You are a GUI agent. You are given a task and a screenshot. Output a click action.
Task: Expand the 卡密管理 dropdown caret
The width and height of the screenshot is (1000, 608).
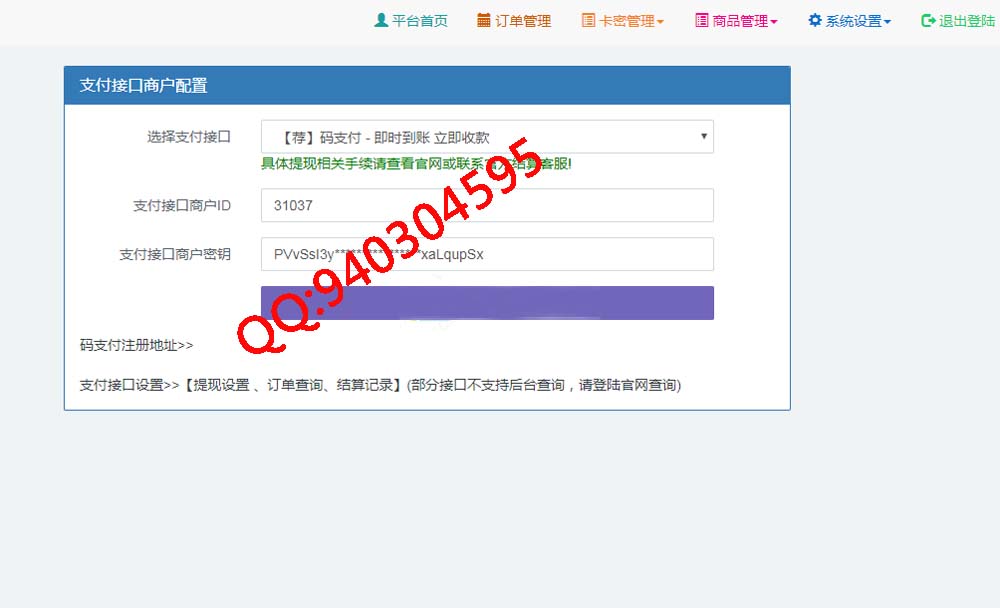[660, 22]
